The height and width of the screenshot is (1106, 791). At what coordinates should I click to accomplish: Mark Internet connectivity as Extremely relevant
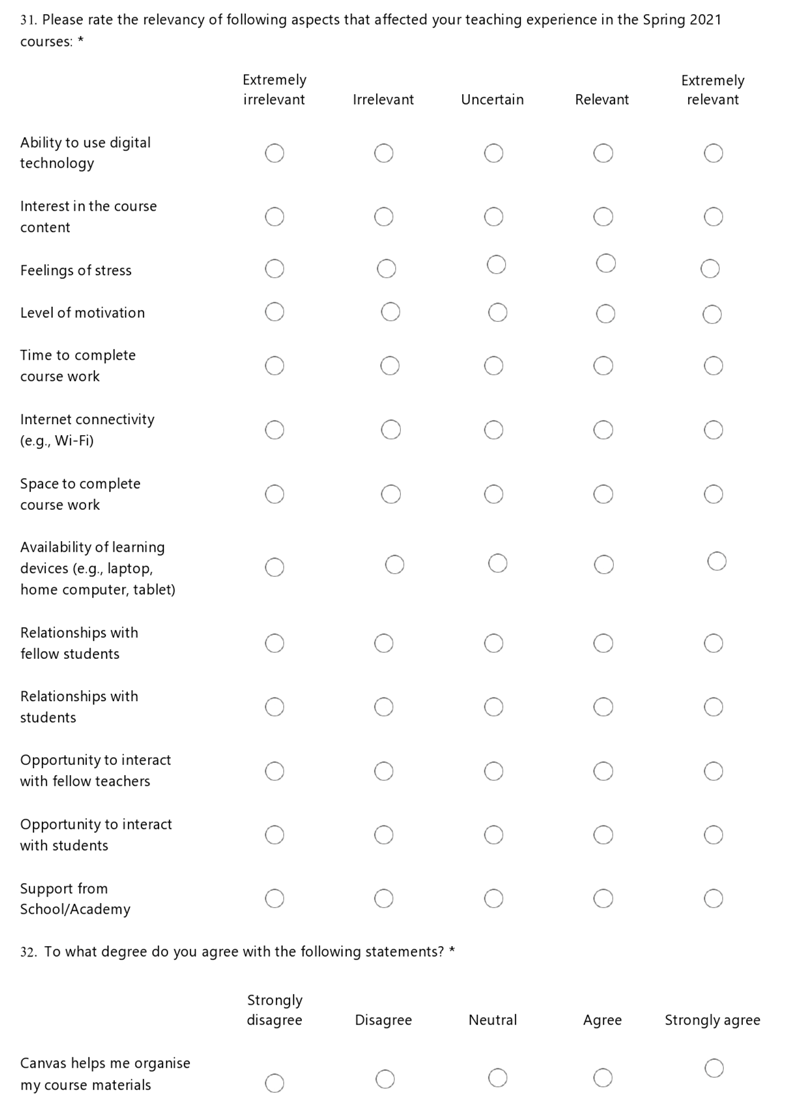tap(713, 430)
